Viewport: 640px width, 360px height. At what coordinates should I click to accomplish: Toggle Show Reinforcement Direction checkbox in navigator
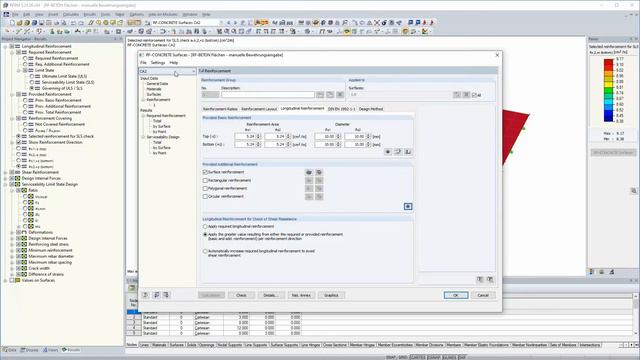18,142
